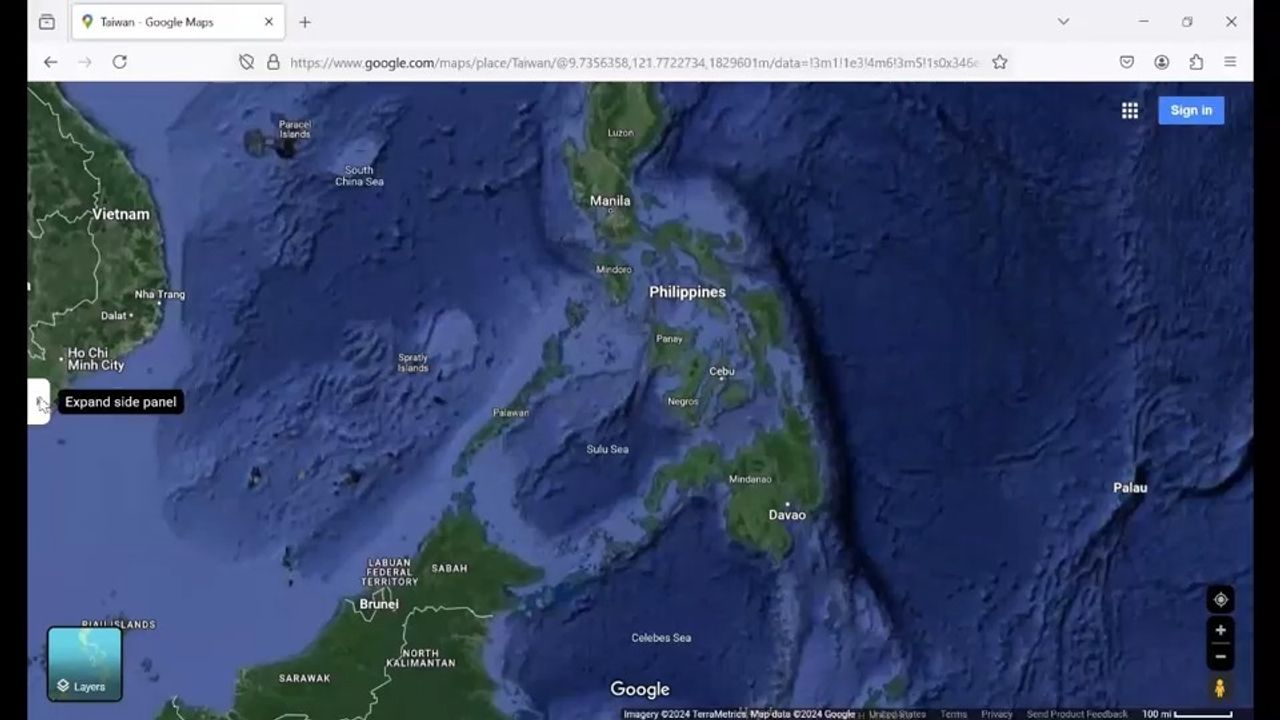Bookmark this page with star icon
The width and height of the screenshot is (1280, 720).
pos(999,62)
